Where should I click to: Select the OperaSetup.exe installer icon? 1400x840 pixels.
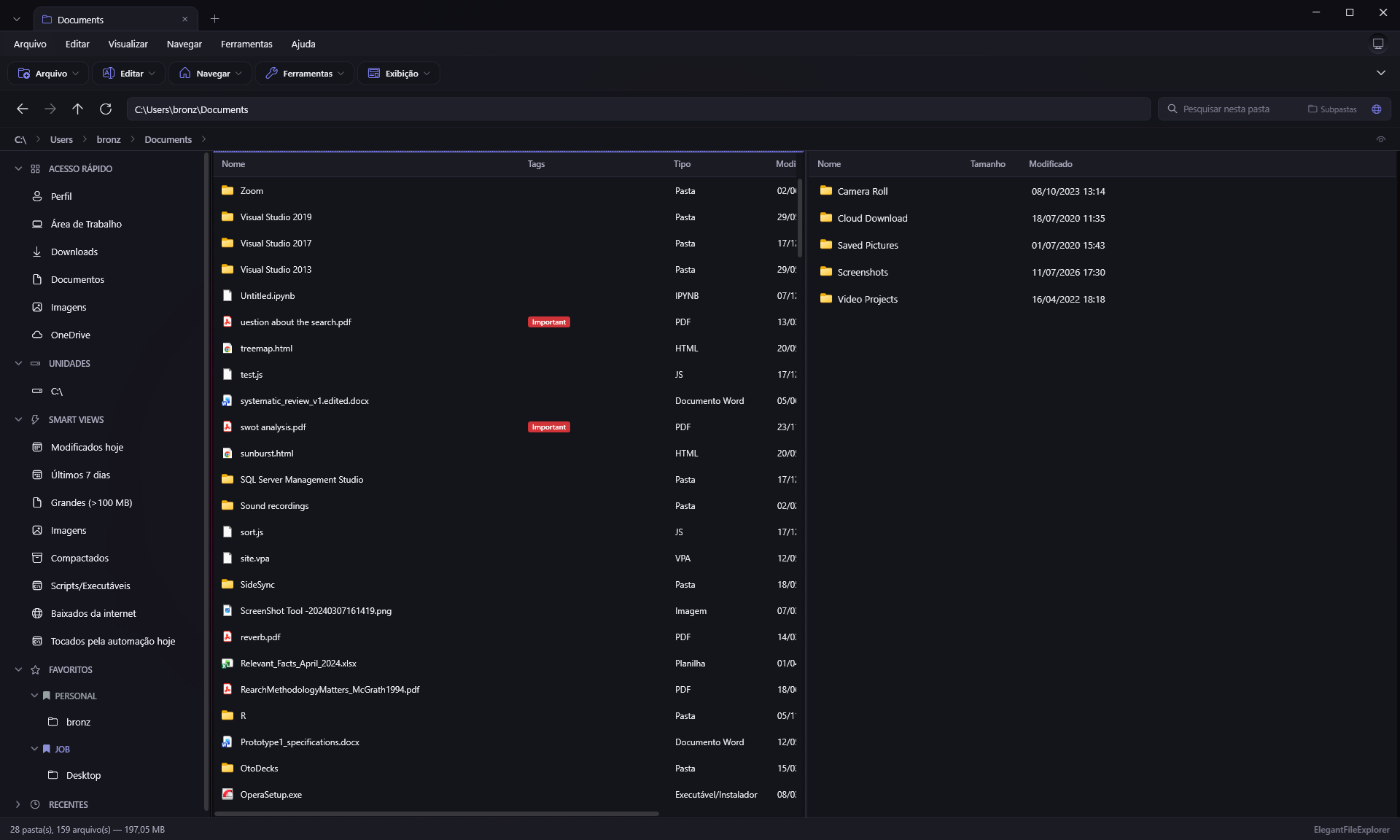point(227,794)
